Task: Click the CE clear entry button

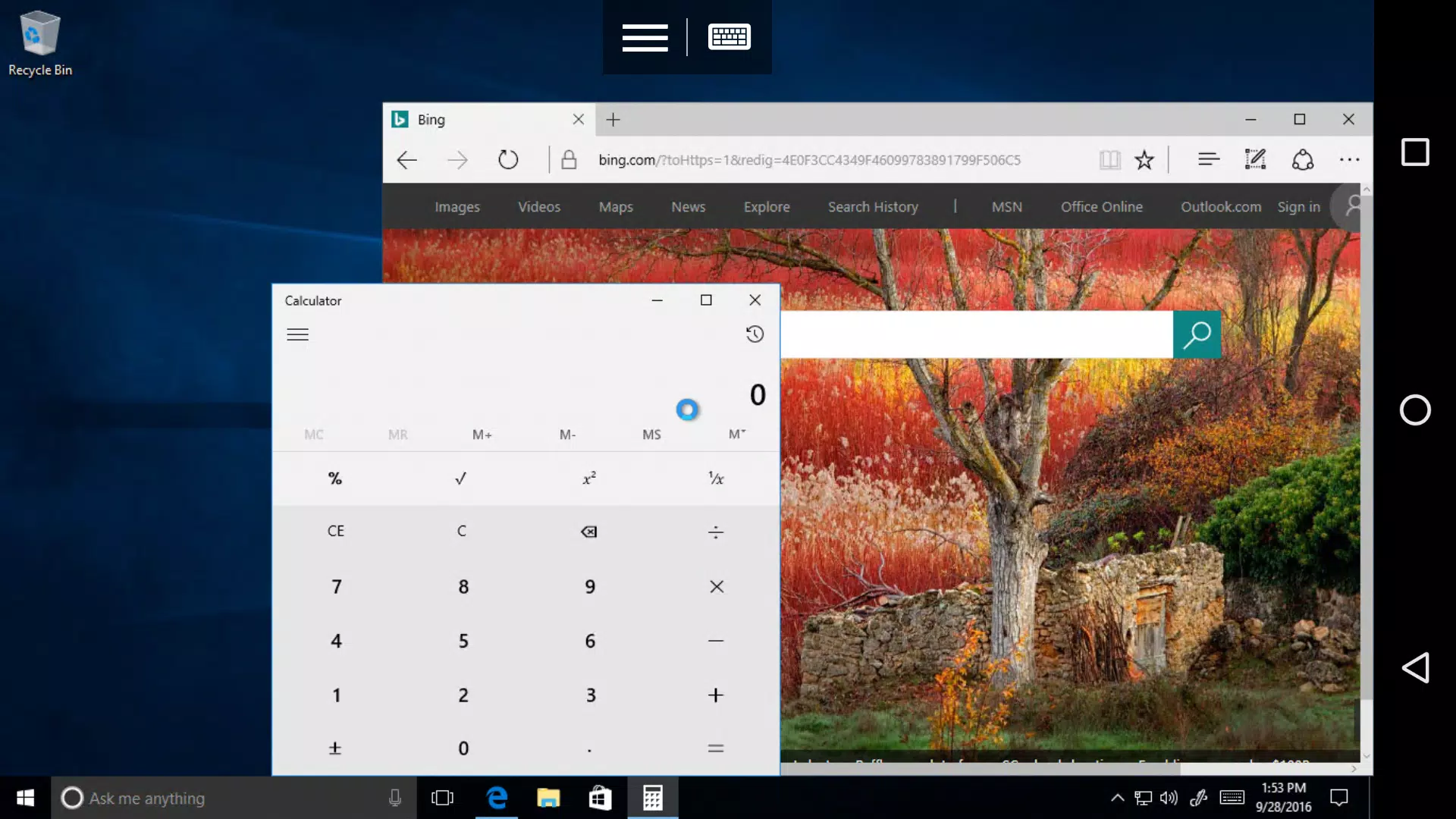Action: 335,531
